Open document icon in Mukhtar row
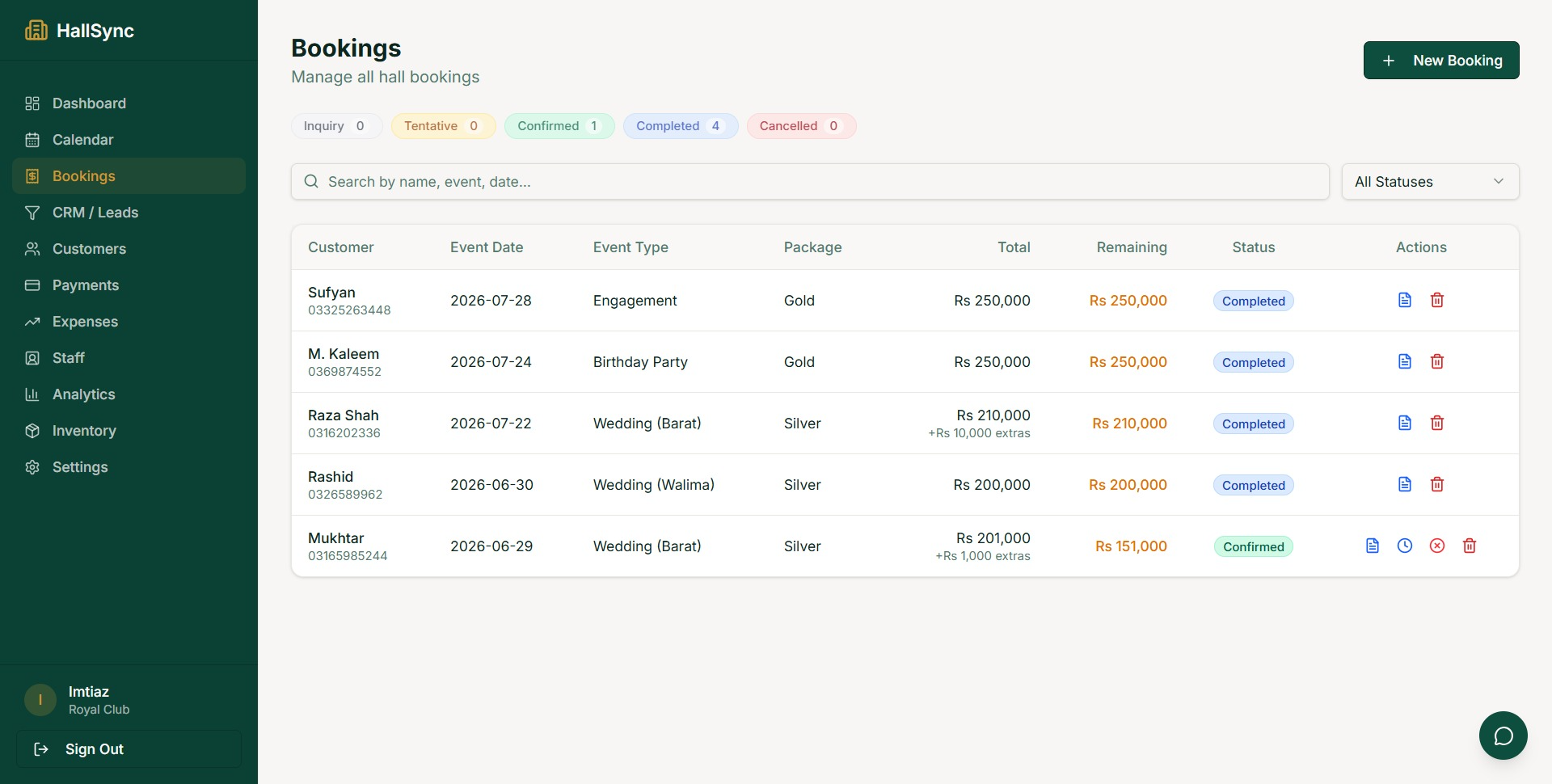Screen dimensions: 1552x784 tap(1373, 546)
